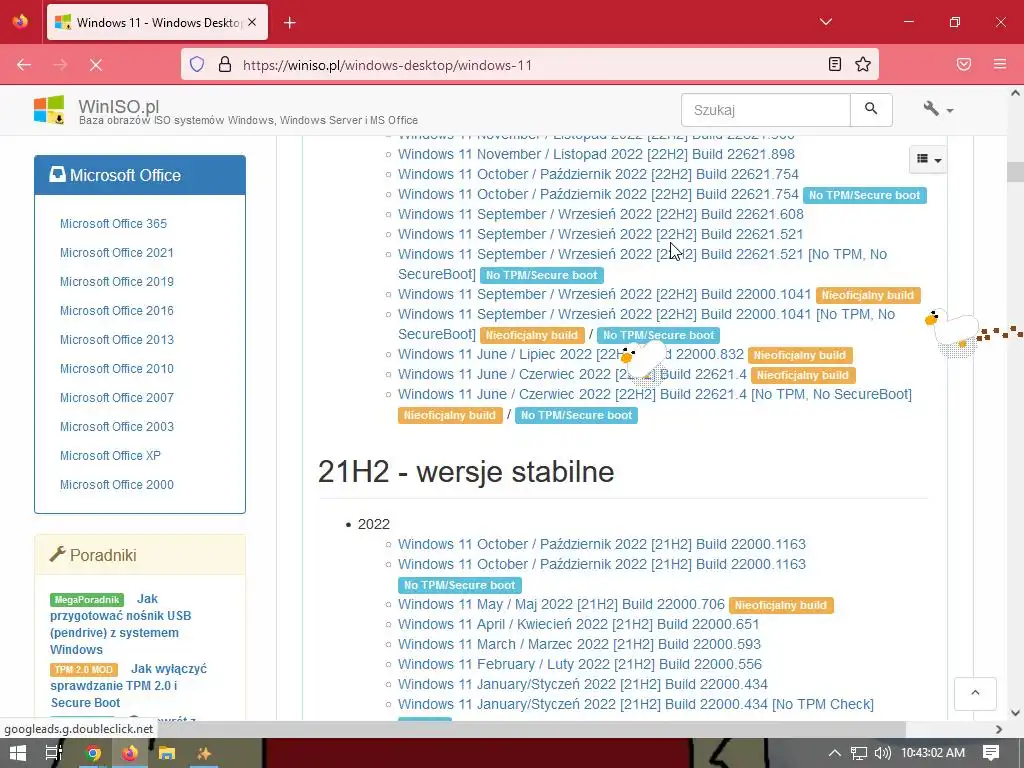Viewport: 1024px width, 768px height.
Task: Open February / Luty 2022 Build 22000.556 link
Action: tap(580, 664)
